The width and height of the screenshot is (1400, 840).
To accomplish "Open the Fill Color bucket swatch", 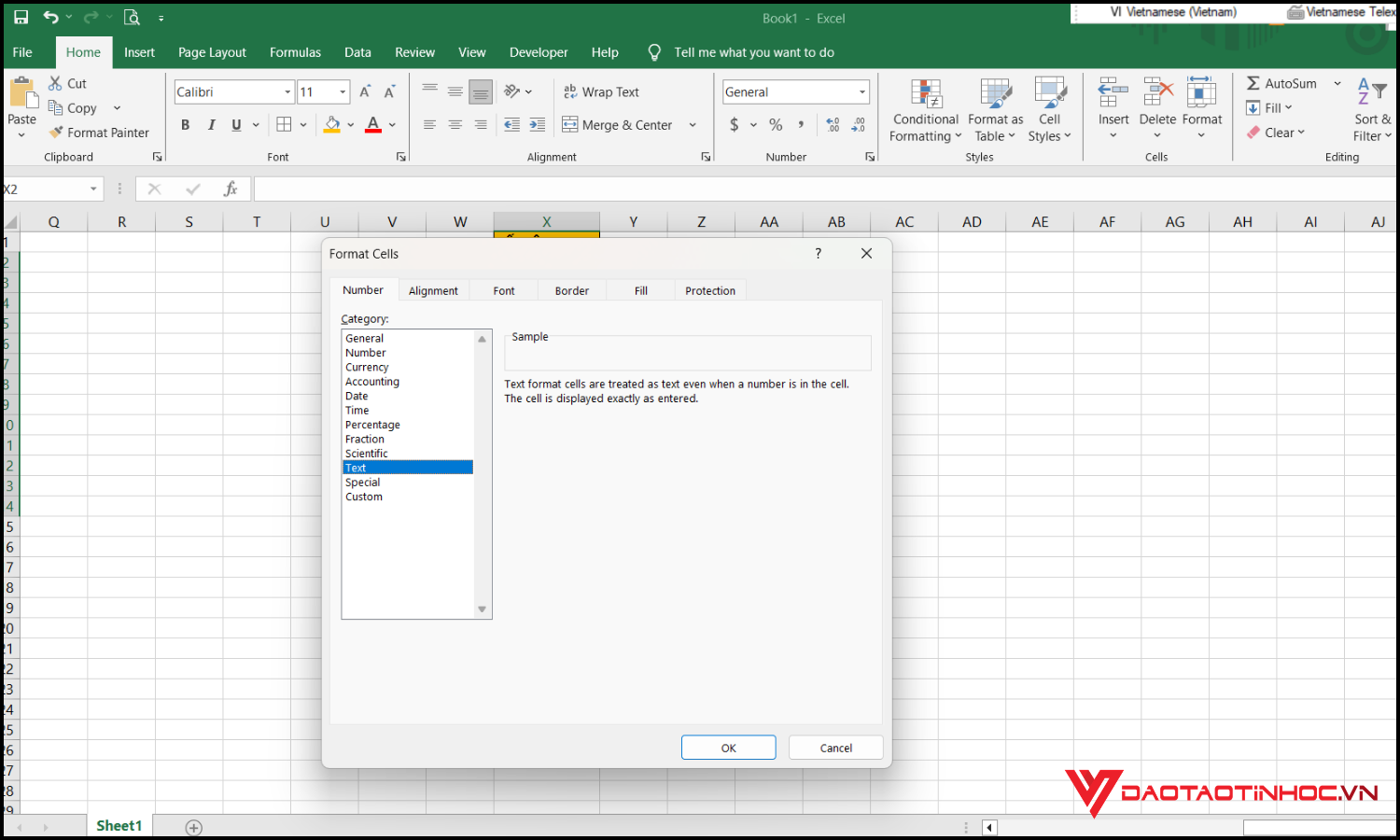I will (x=332, y=124).
